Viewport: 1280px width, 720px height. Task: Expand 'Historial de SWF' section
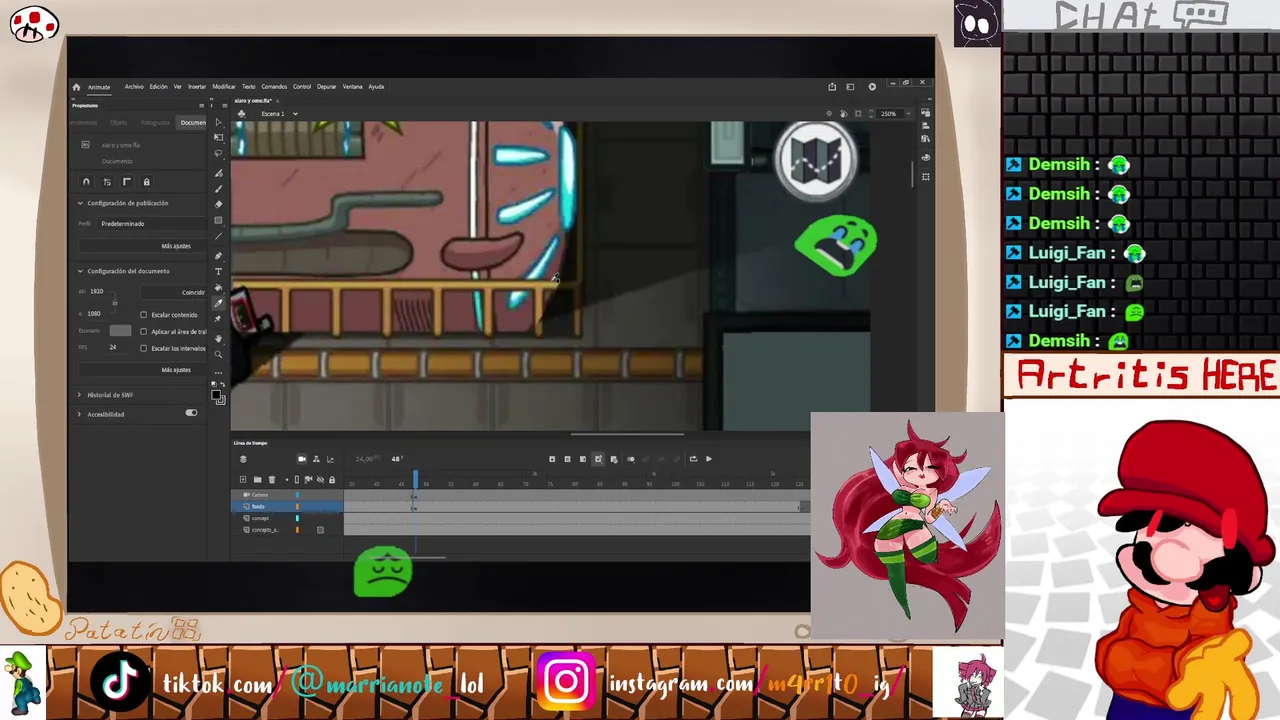pyautogui.click(x=80, y=395)
